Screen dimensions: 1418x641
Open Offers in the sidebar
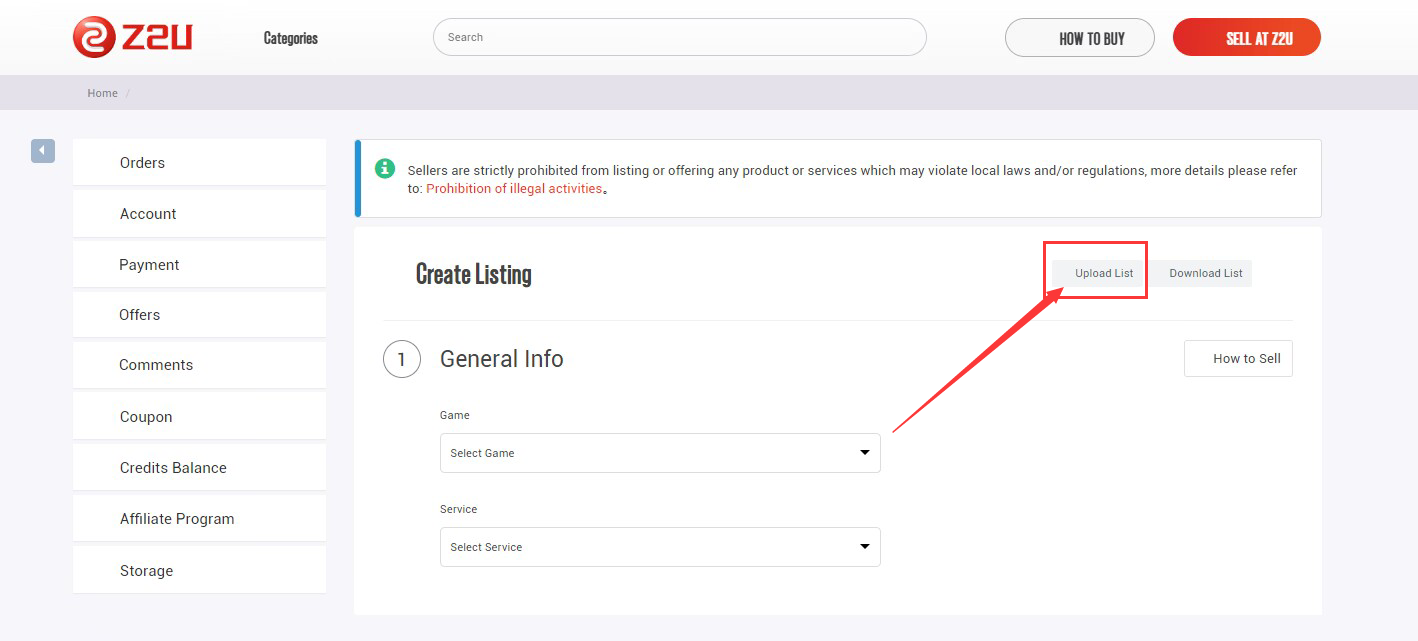(139, 315)
